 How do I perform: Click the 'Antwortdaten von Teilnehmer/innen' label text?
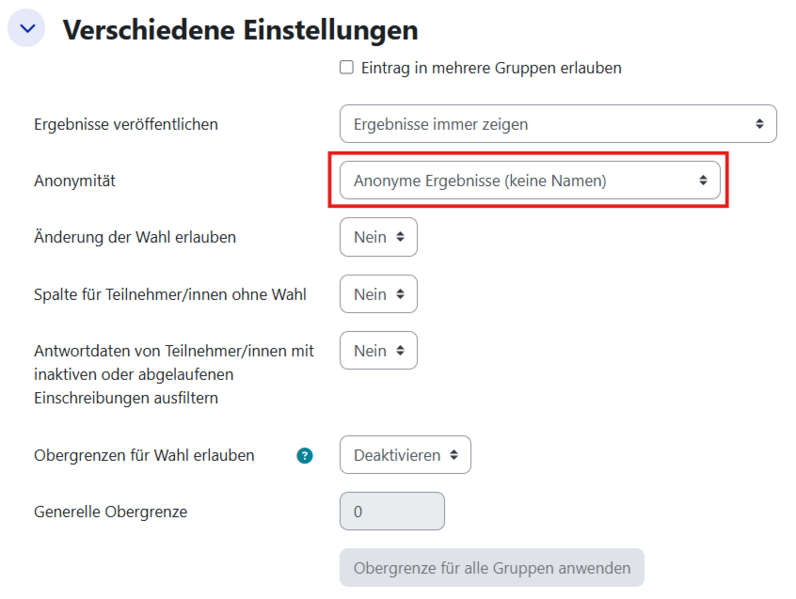[x=174, y=351]
